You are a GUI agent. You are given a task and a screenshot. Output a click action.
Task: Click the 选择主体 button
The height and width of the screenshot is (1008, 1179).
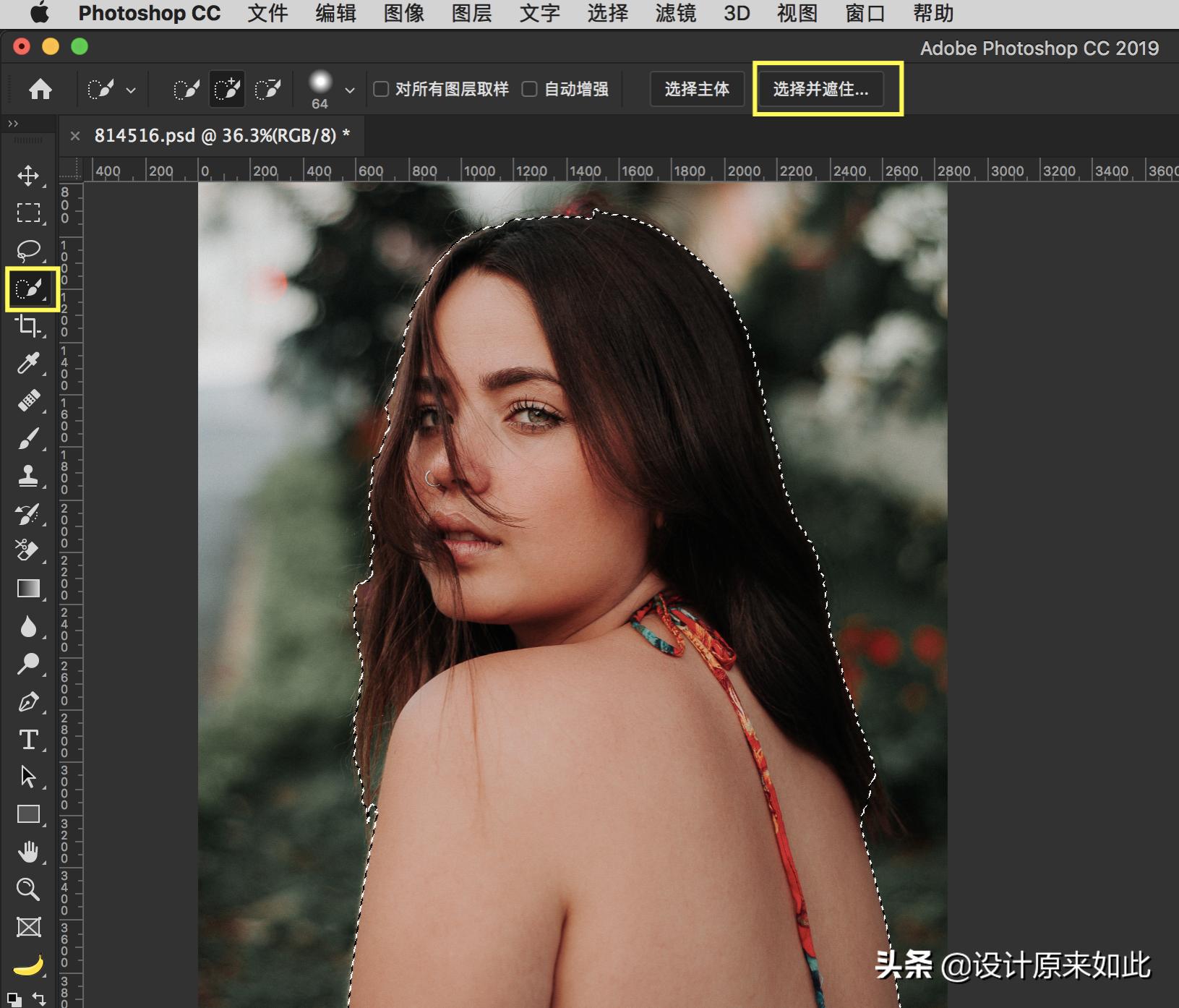coord(697,89)
